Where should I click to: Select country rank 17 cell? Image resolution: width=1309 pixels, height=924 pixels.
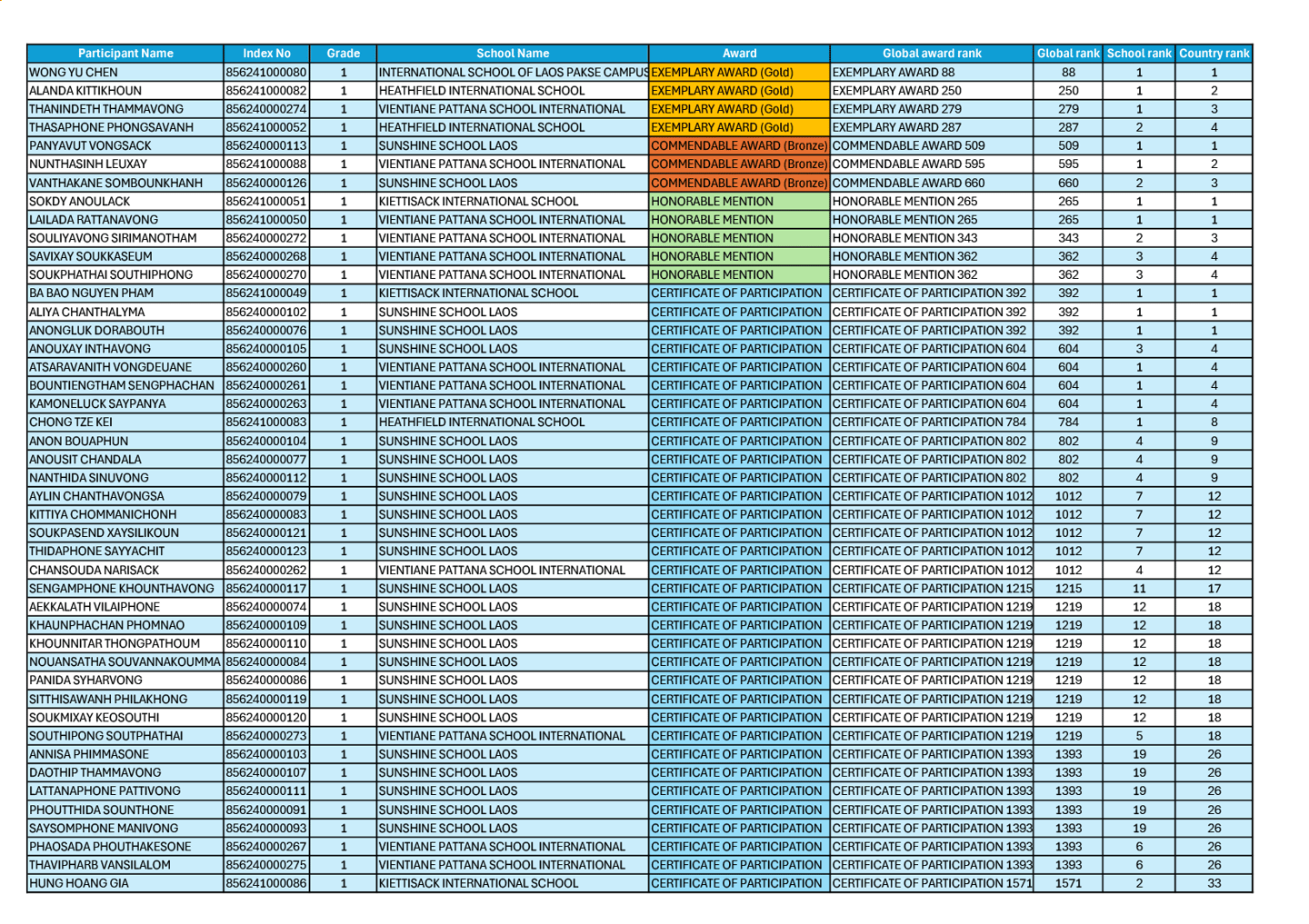[x=1214, y=588]
